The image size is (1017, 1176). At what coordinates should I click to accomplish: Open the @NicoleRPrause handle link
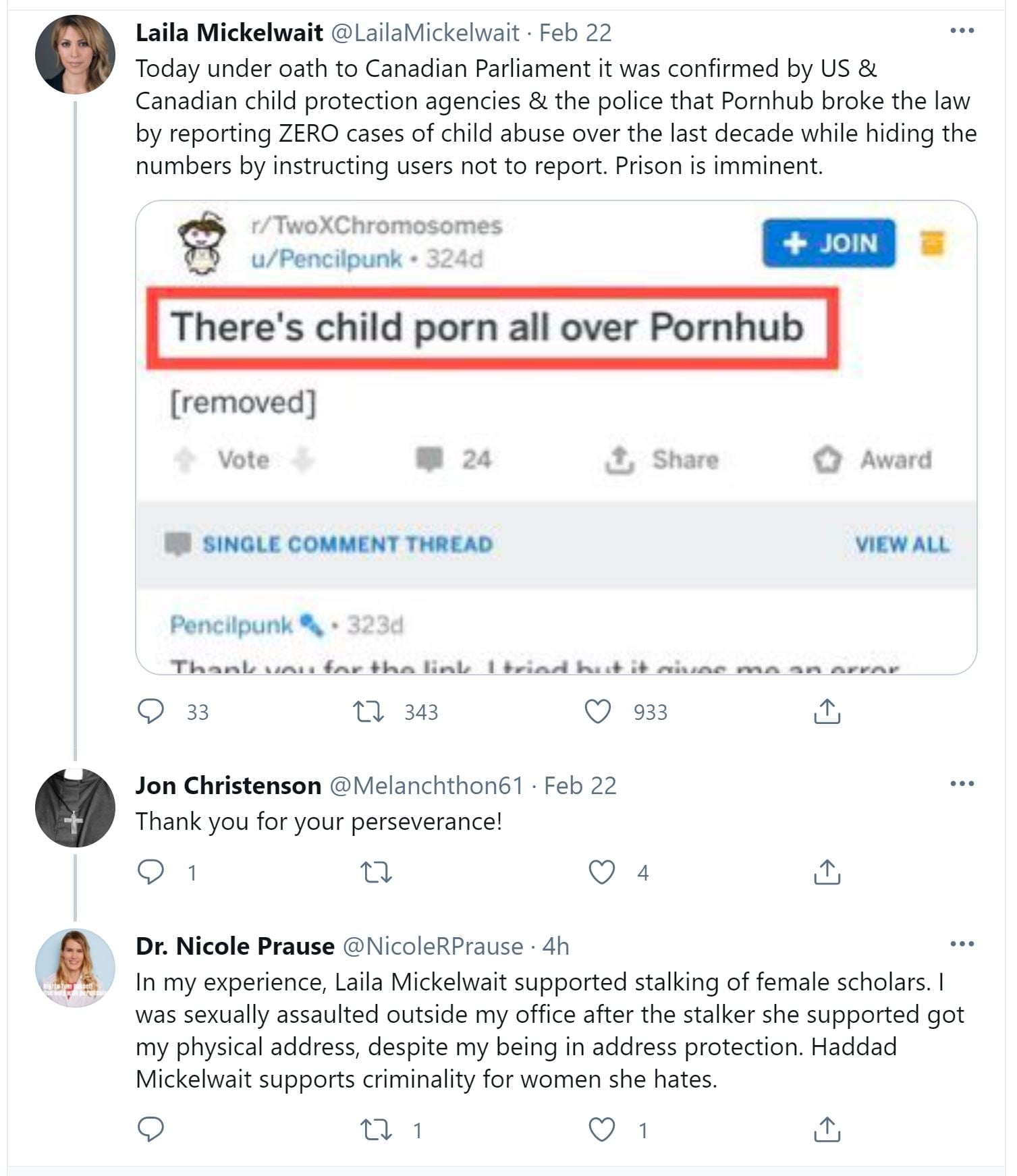(x=433, y=946)
